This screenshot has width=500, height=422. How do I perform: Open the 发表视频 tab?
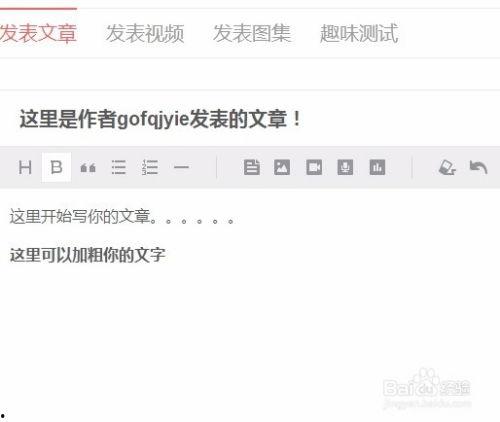(145, 33)
